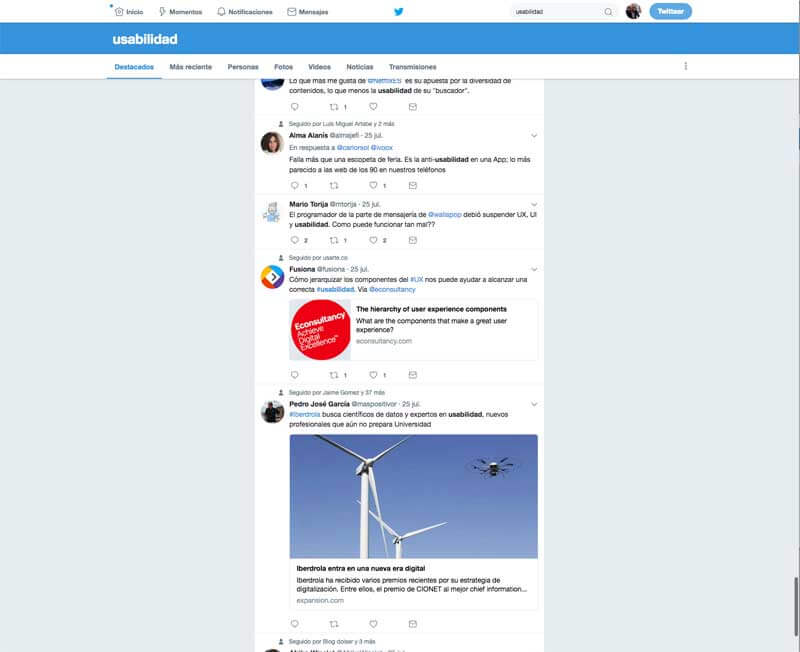Switch to Videos tab

[319, 67]
